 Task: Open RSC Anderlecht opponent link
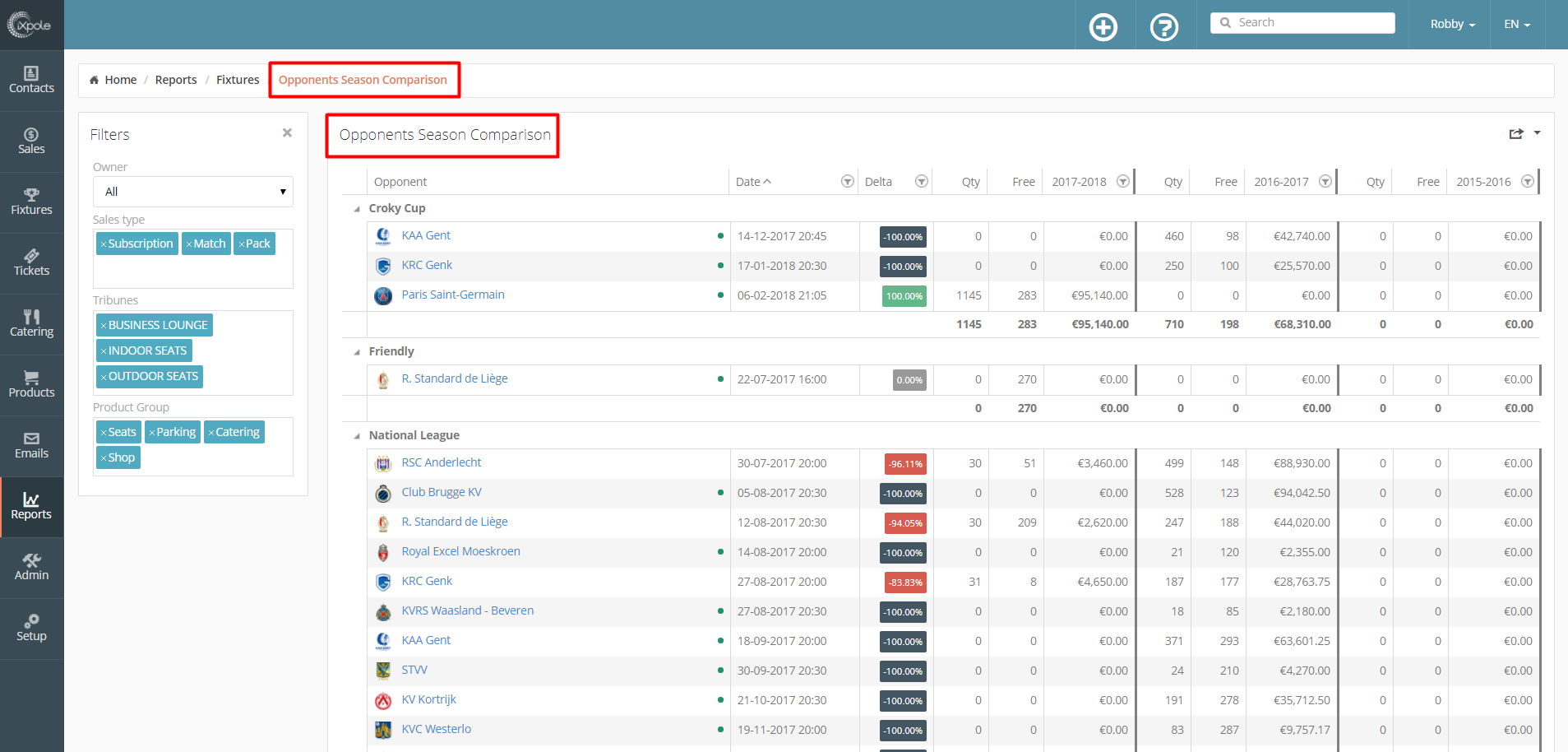click(442, 462)
